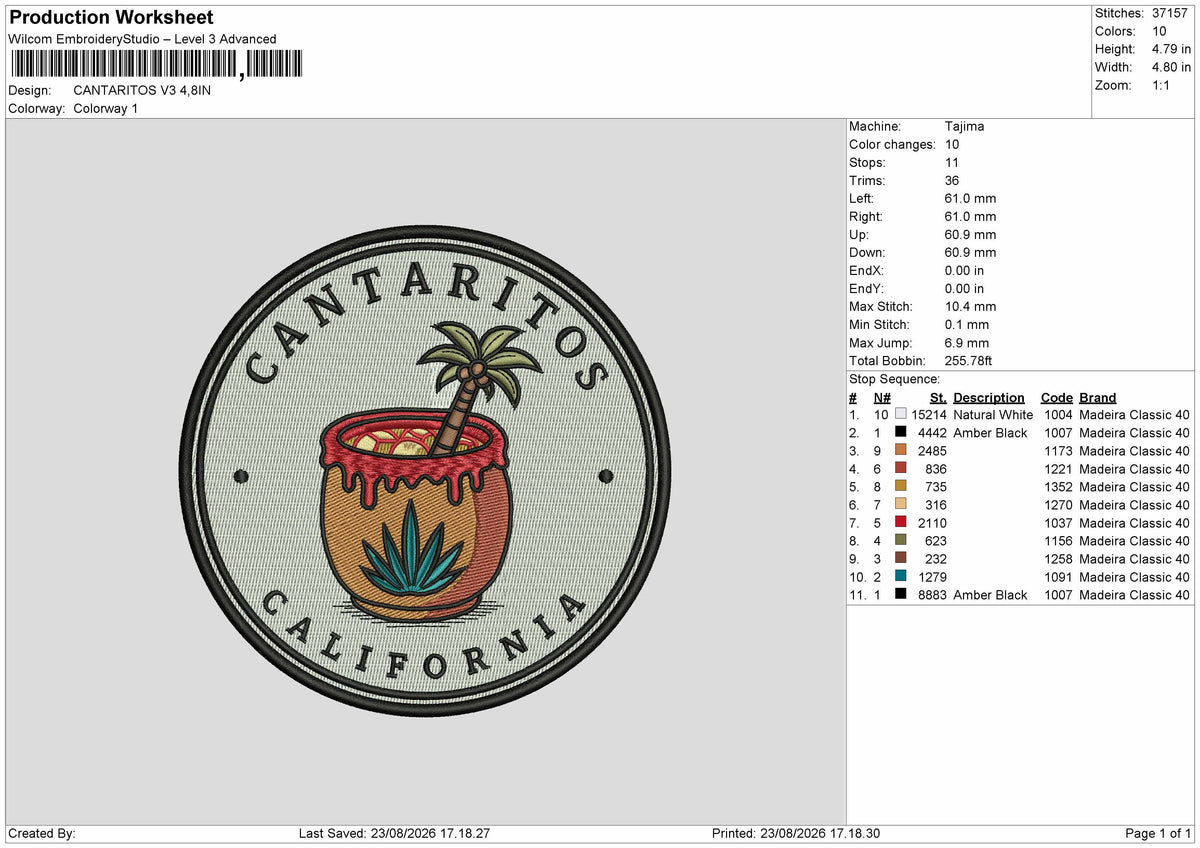Screen dimensions: 1200x848
Task: Click stitch count 15214 in stop 1
Action: point(929,414)
